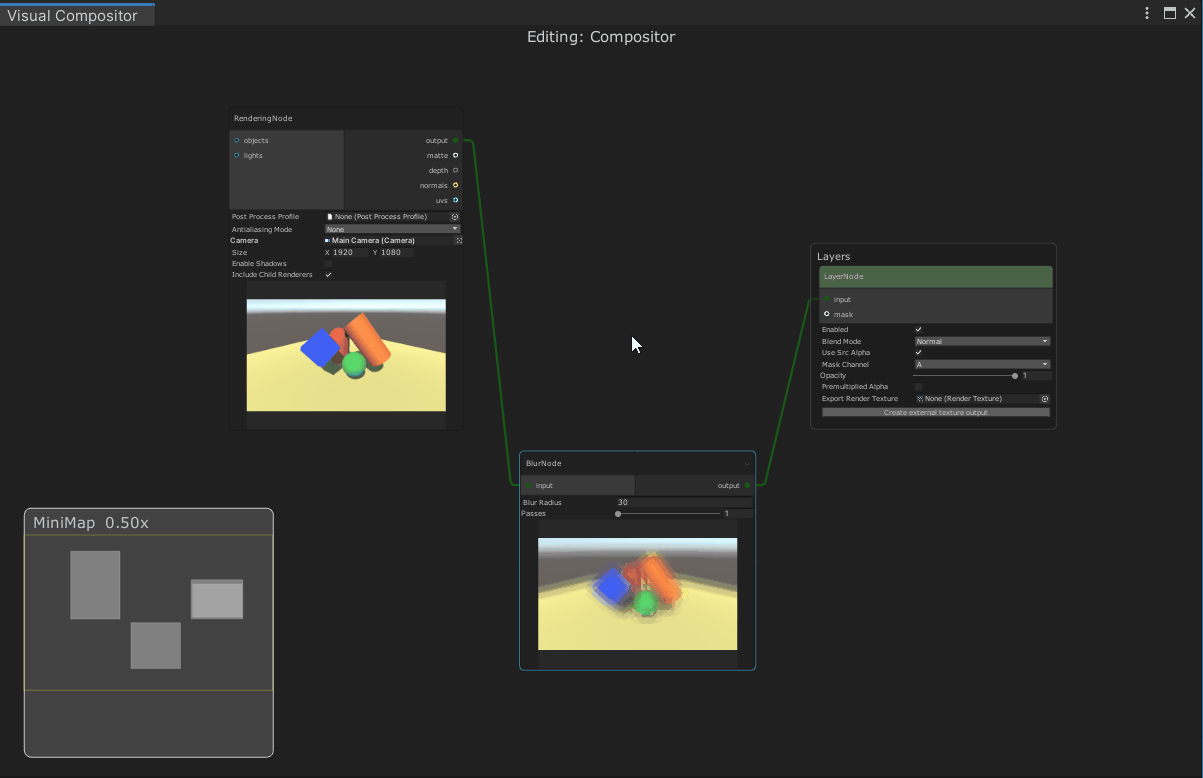The height and width of the screenshot is (778, 1203).
Task: Toggle the Premultiplied Alpha checkbox
Action: pos(919,387)
